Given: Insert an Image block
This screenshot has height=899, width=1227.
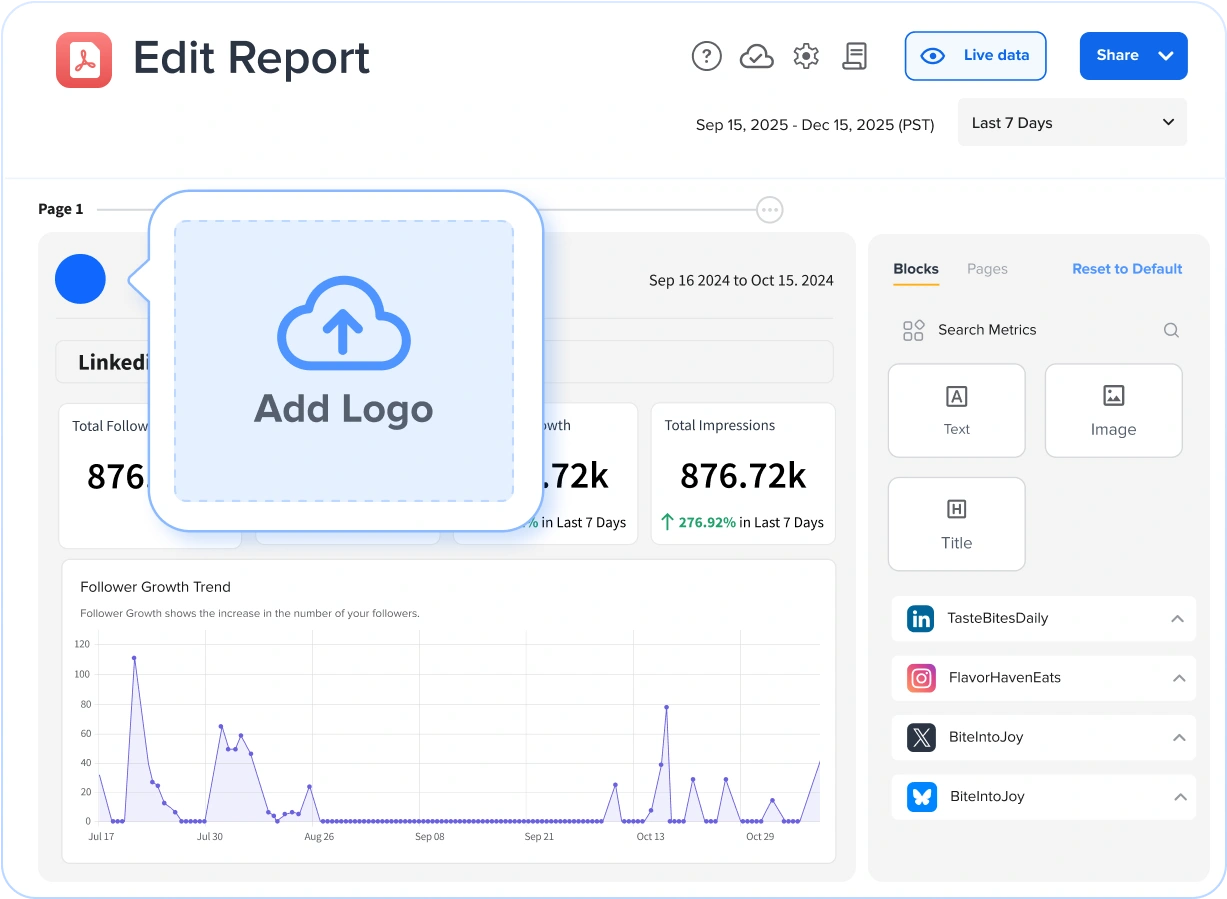Looking at the screenshot, I should pyautogui.click(x=1113, y=410).
